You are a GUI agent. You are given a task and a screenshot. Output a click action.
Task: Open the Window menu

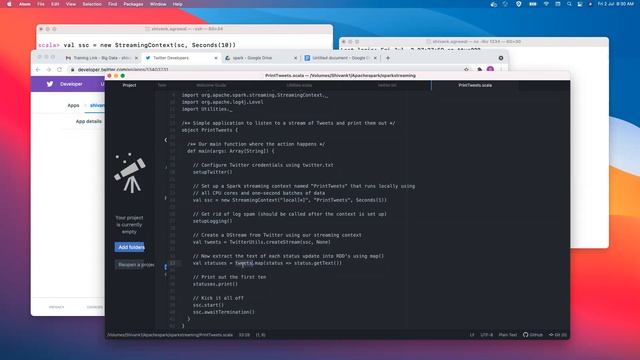click(158, 4)
